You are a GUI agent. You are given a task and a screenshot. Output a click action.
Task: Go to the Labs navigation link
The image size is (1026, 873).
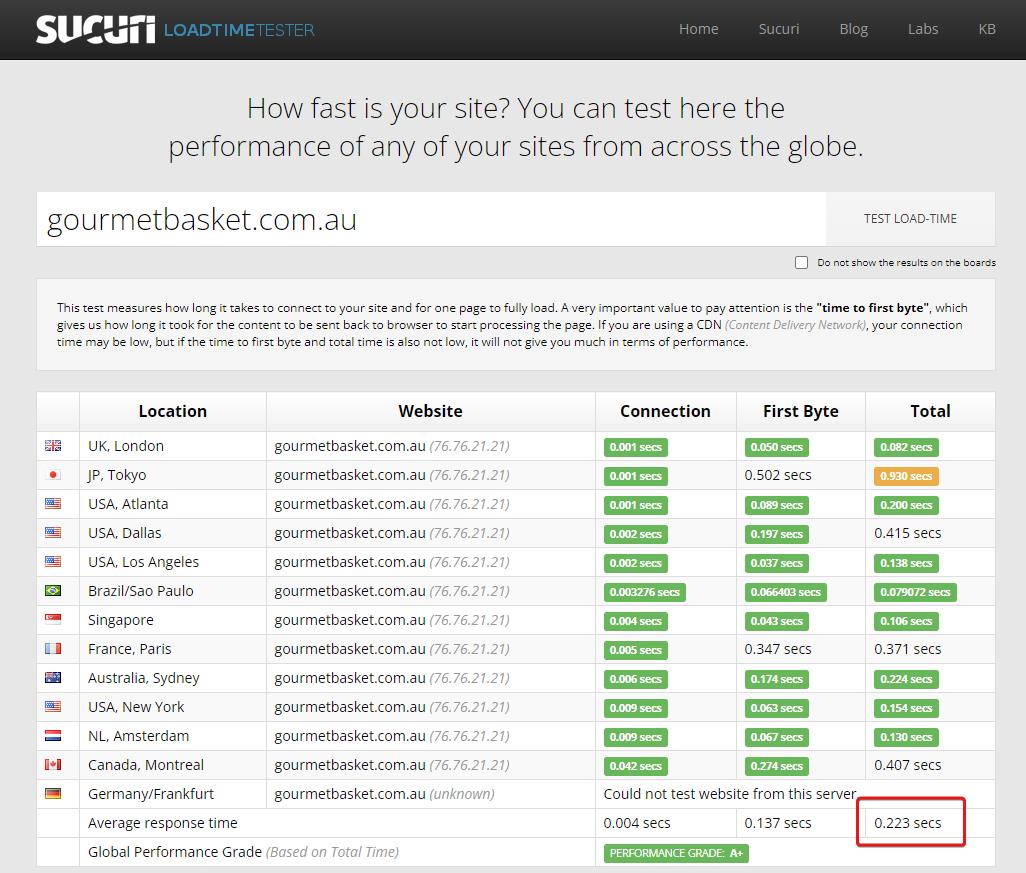[922, 29]
